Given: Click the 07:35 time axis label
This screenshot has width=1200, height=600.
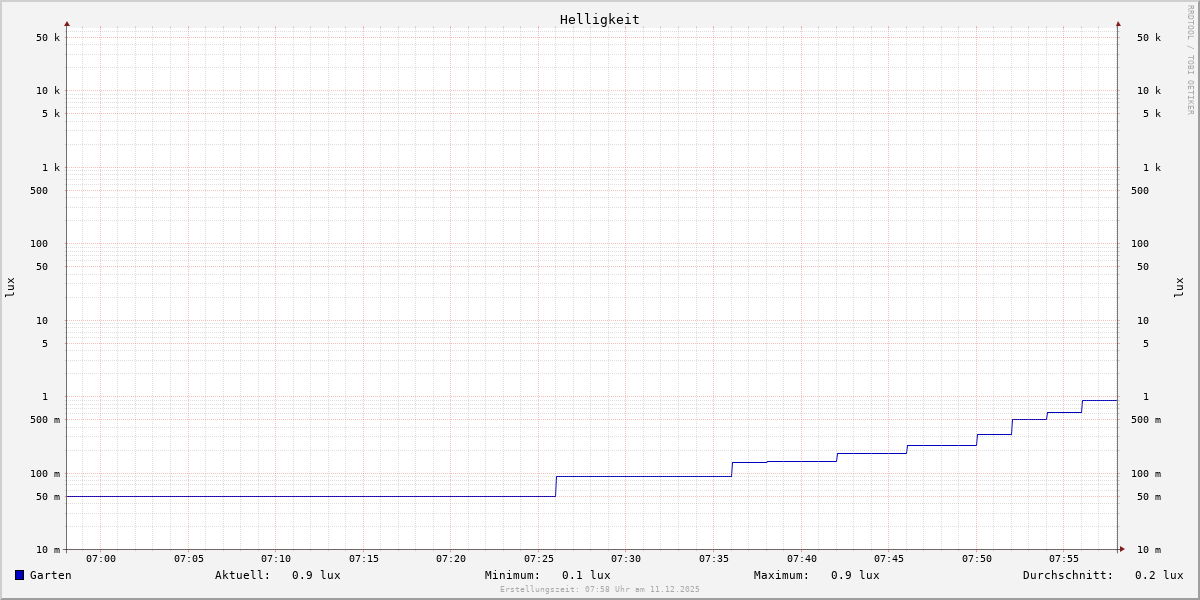Looking at the screenshot, I should [x=714, y=559].
